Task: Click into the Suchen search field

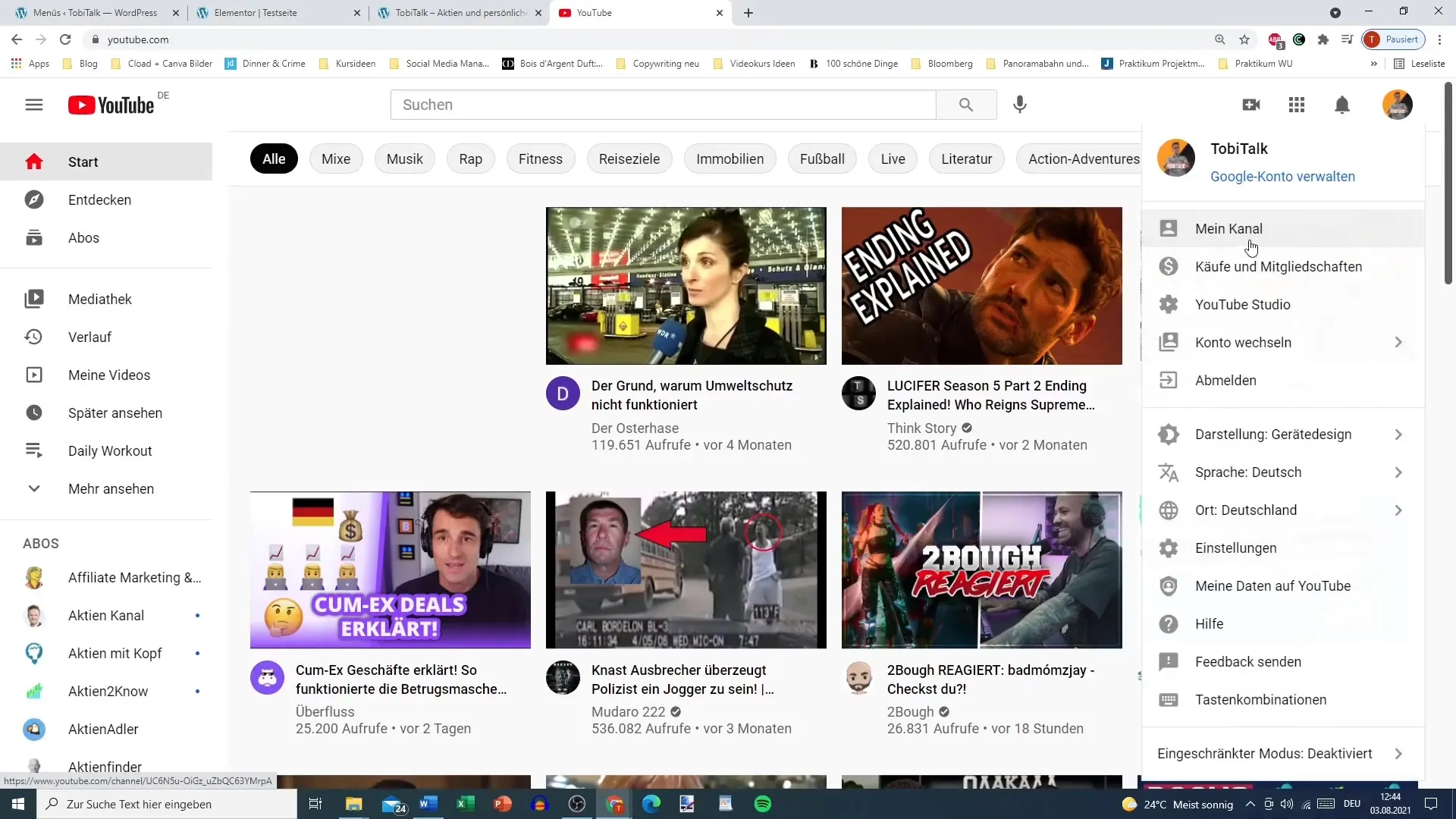Action: click(x=664, y=105)
